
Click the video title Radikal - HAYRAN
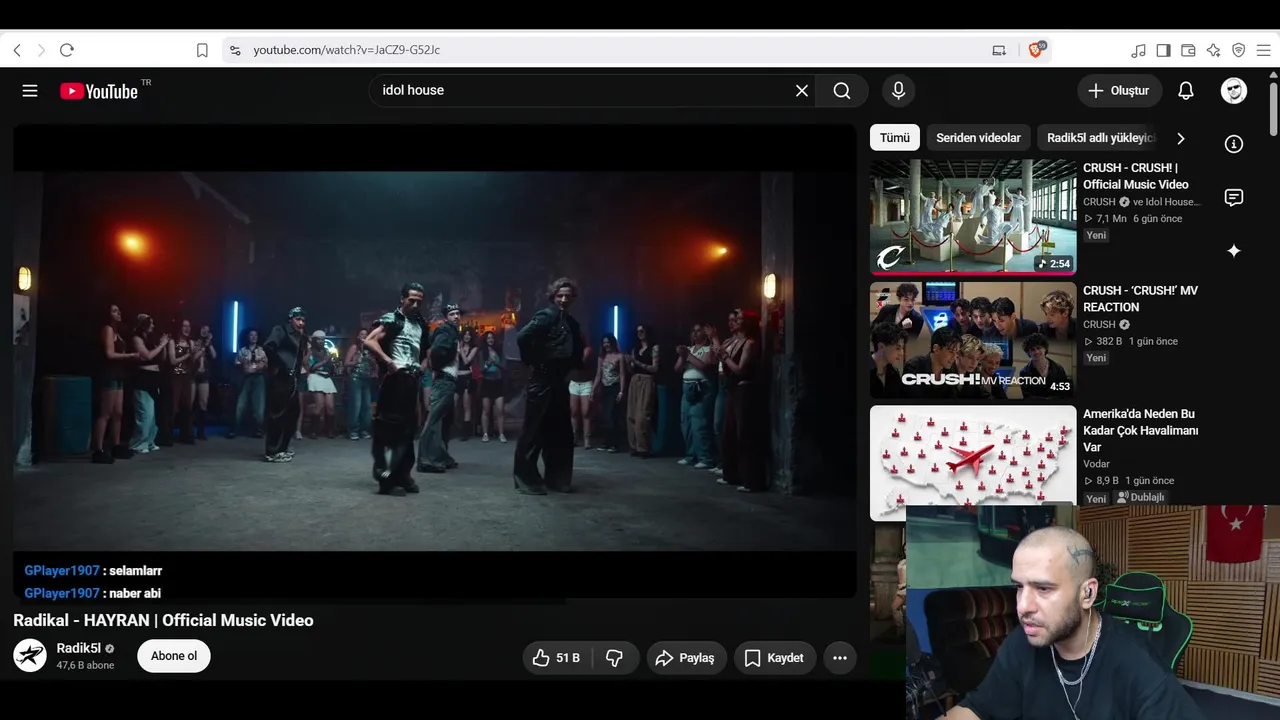[x=163, y=621]
